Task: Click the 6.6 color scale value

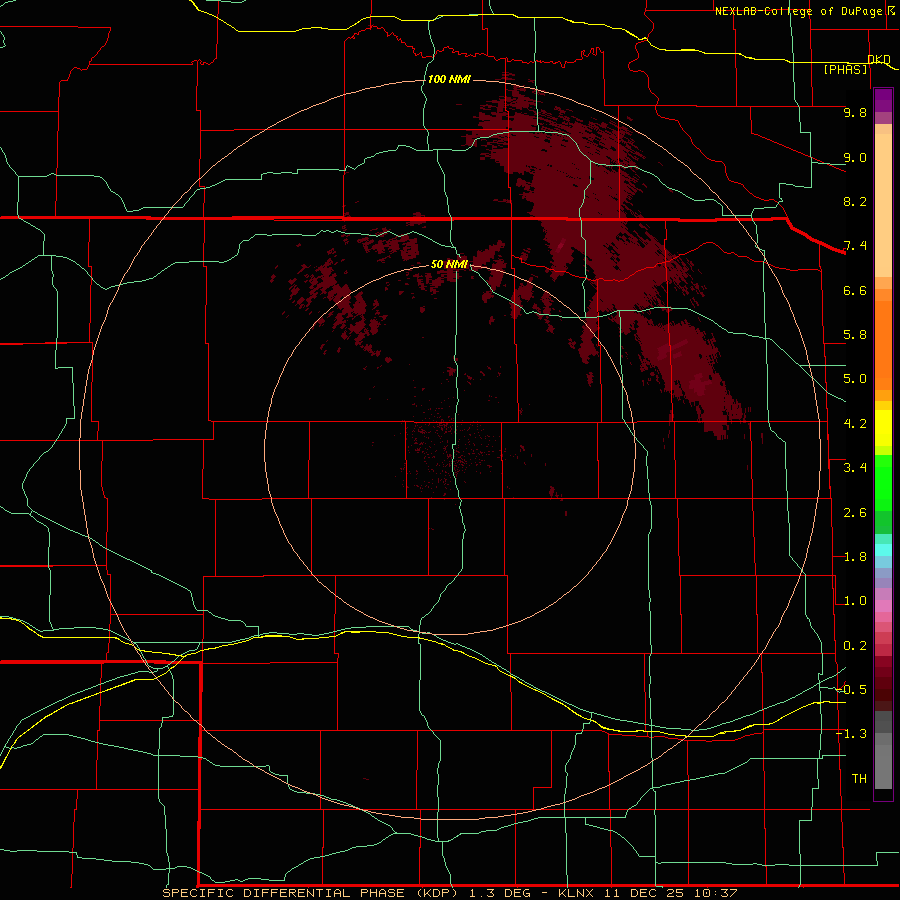Action: [855, 290]
